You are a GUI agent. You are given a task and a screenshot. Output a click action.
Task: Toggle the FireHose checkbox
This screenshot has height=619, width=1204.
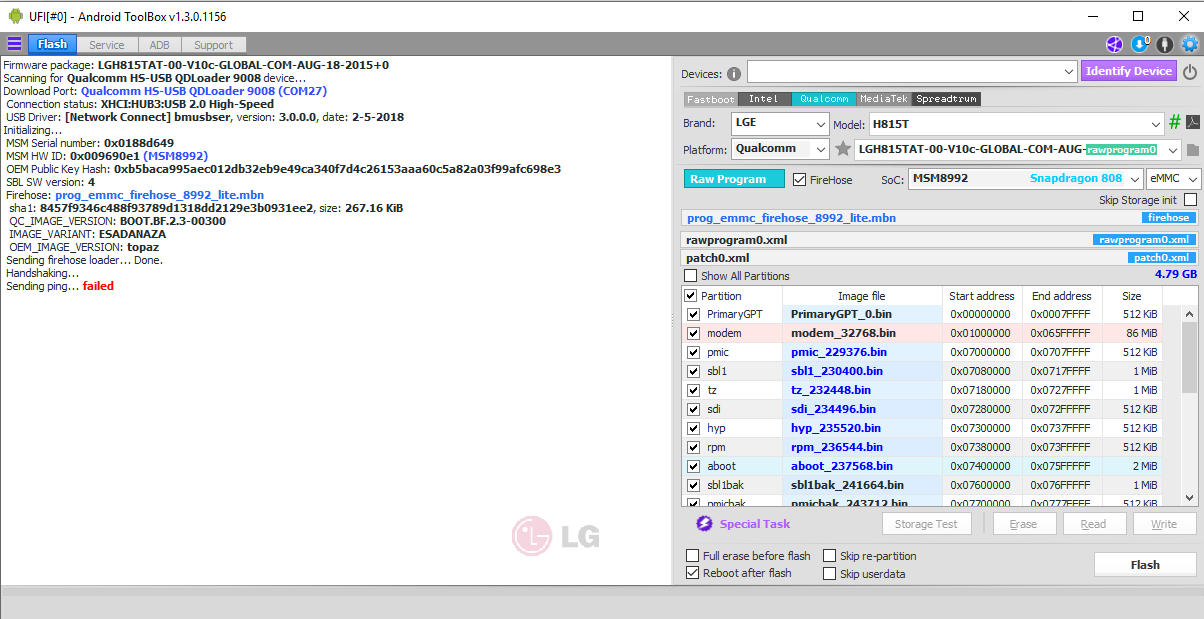pyautogui.click(x=799, y=179)
